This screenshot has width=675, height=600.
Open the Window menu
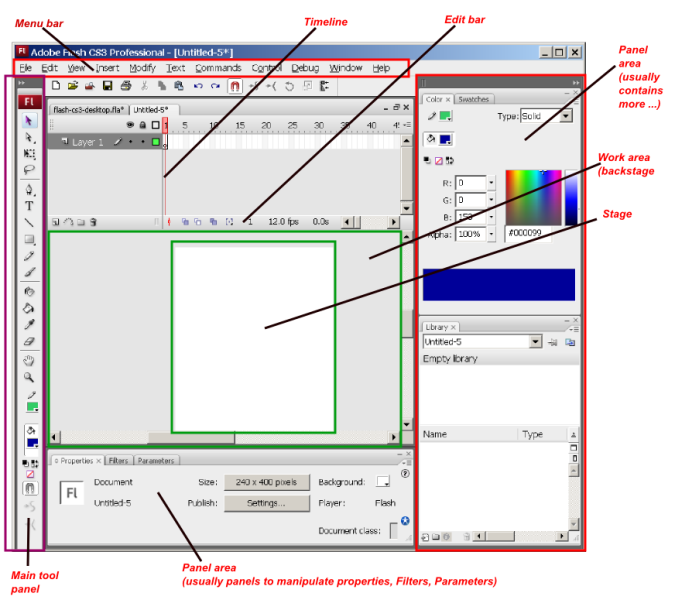click(x=346, y=68)
